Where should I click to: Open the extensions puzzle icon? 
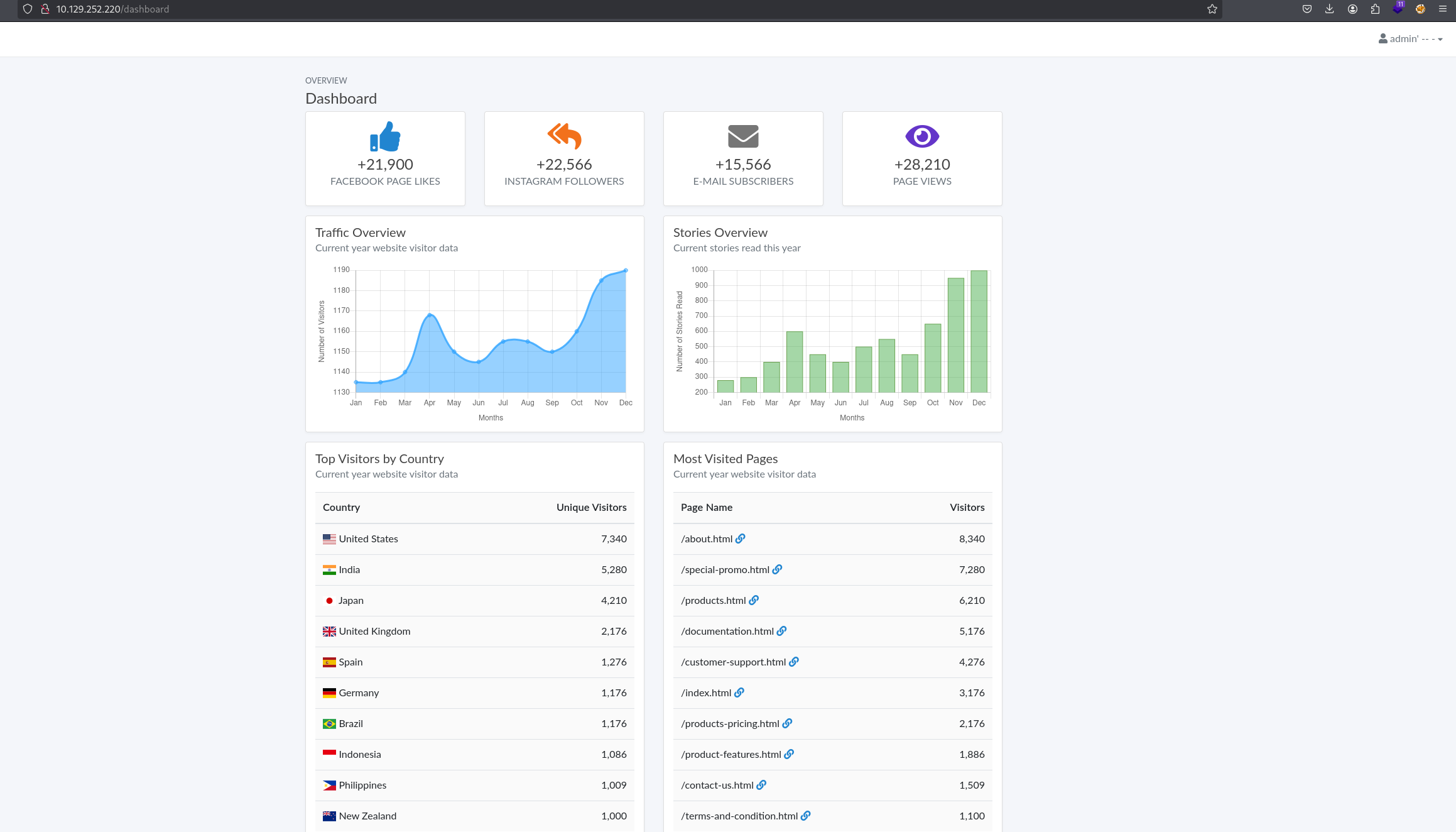coord(1375,9)
